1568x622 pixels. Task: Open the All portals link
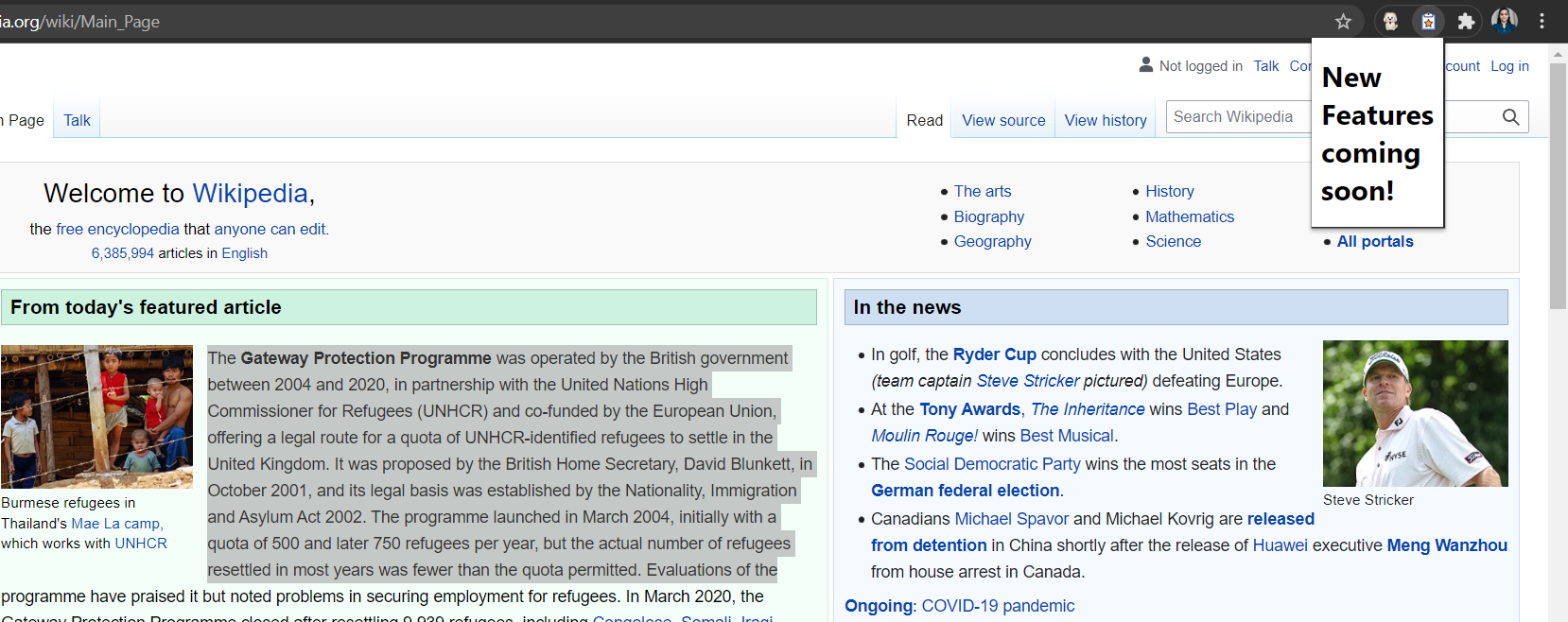pyautogui.click(x=1375, y=241)
